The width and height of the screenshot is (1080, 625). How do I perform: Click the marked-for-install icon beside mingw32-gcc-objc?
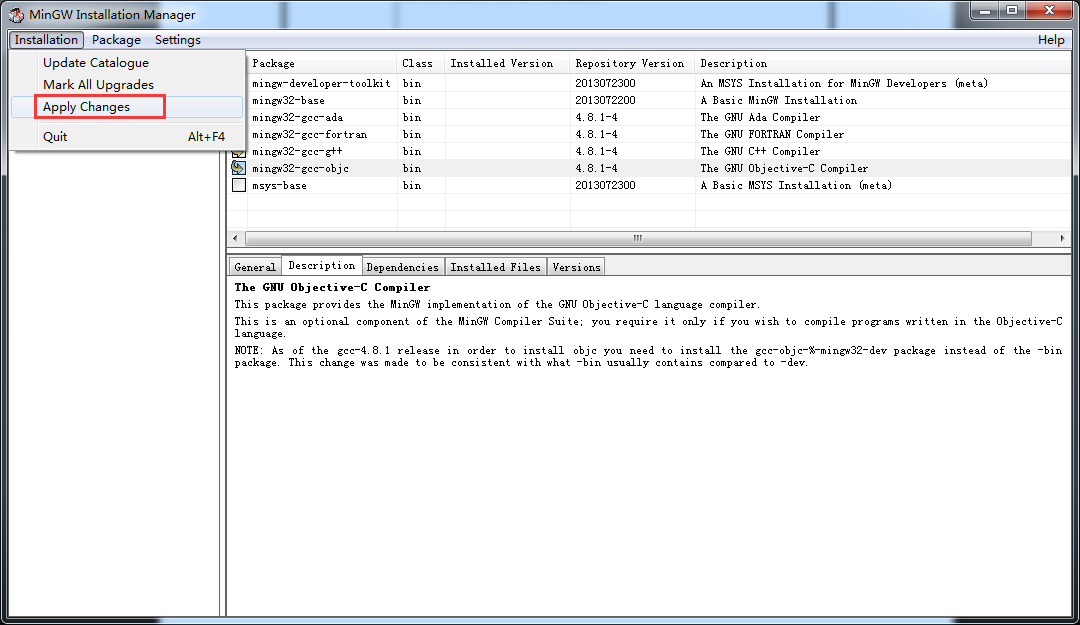(x=238, y=168)
